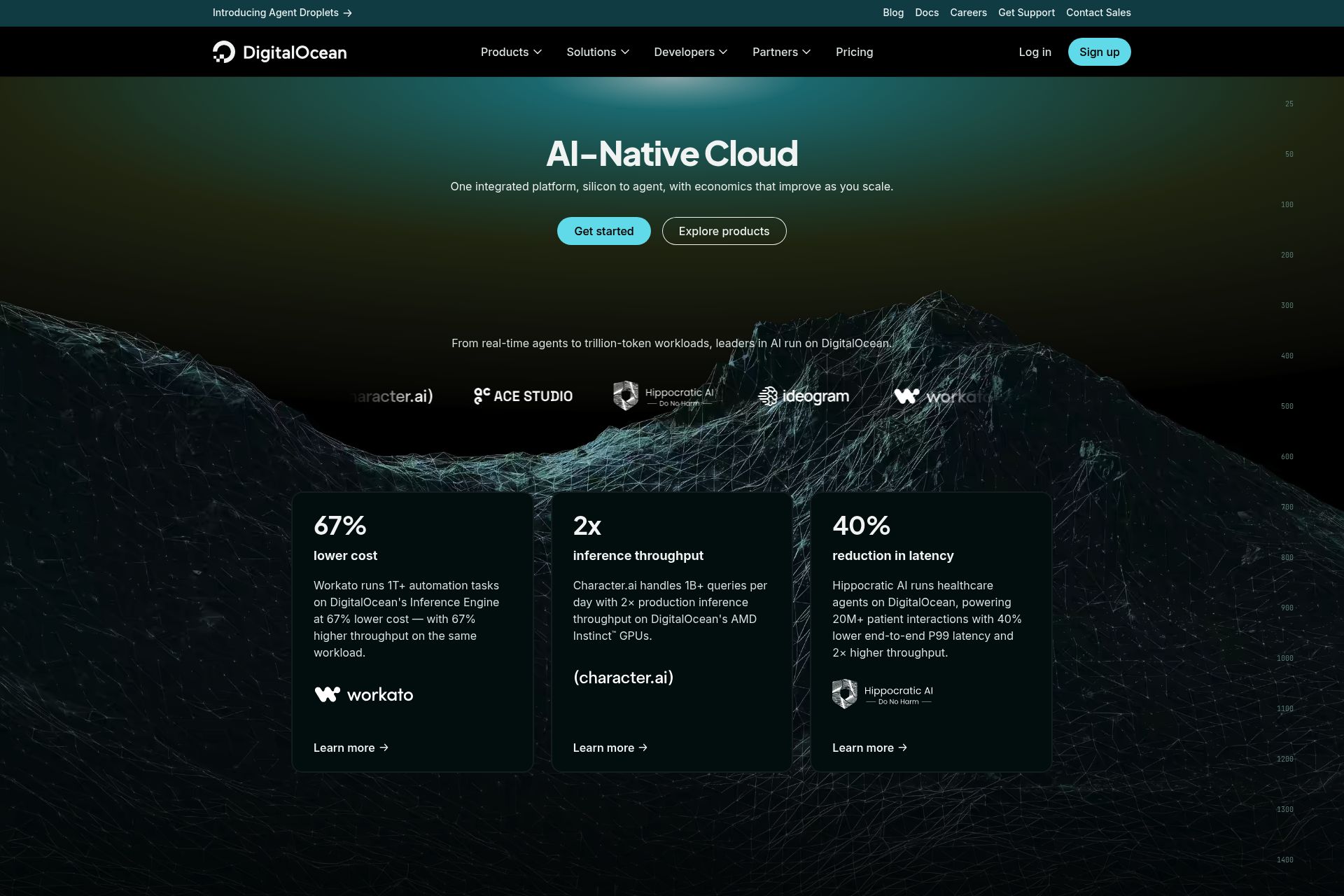Screen dimensions: 1344x896
Task: Click the workato logo in 67% card
Action: pos(363,694)
